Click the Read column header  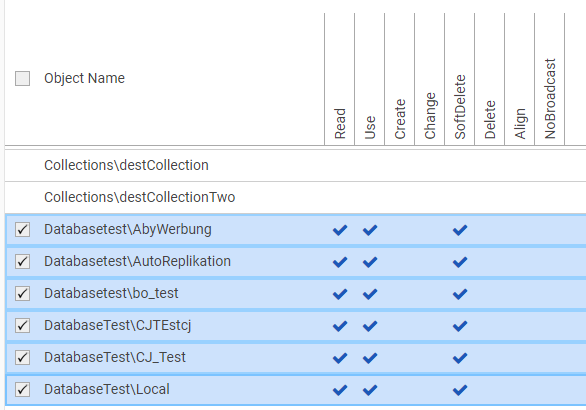tap(340, 123)
